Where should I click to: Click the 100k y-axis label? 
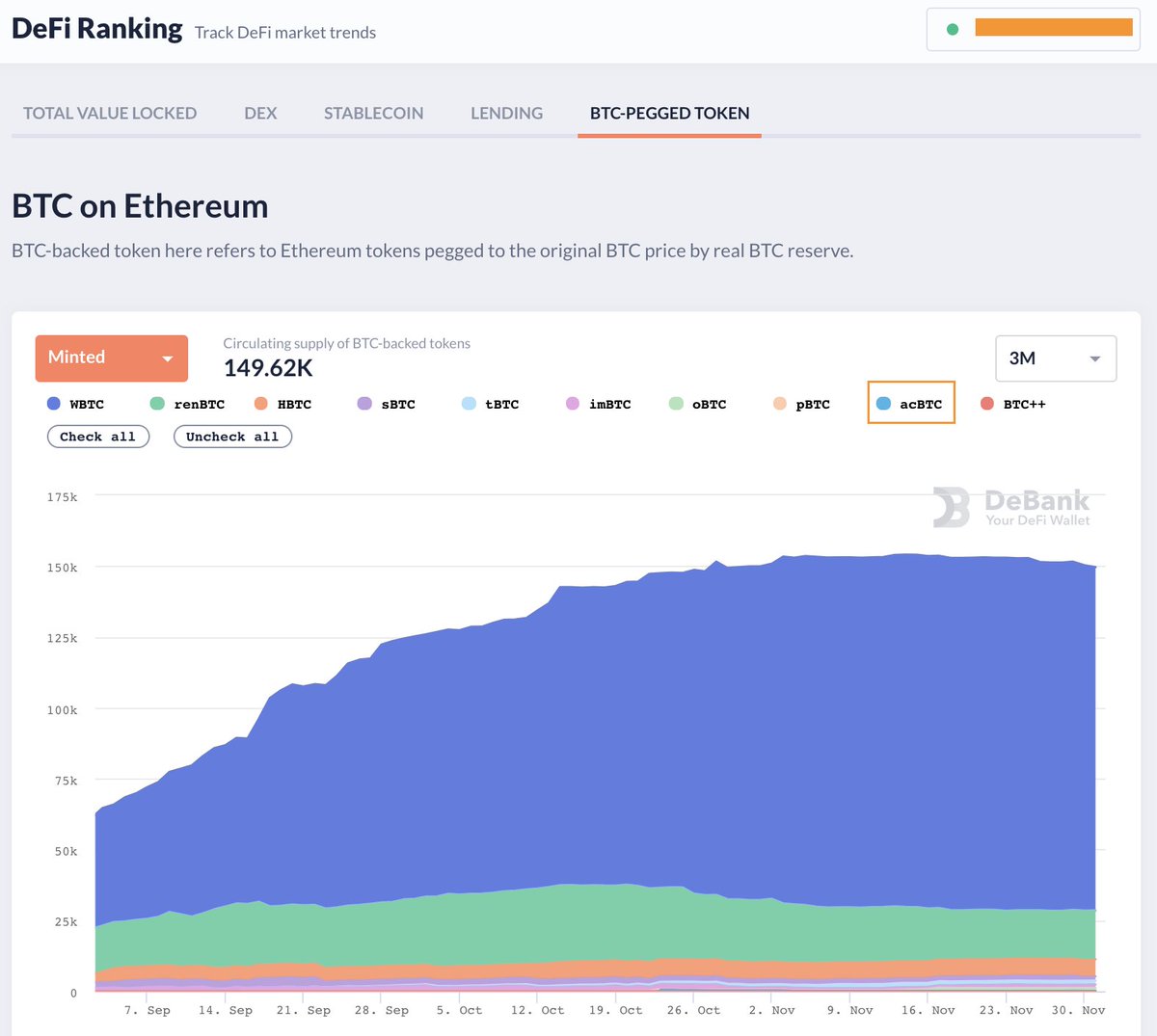coord(63,710)
